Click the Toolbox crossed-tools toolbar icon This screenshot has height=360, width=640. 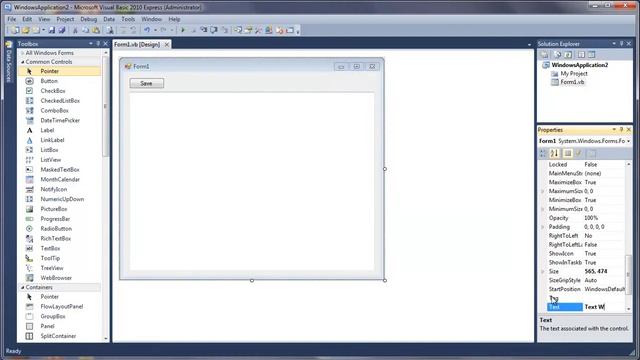pyautogui.click(x=258, y=30)
